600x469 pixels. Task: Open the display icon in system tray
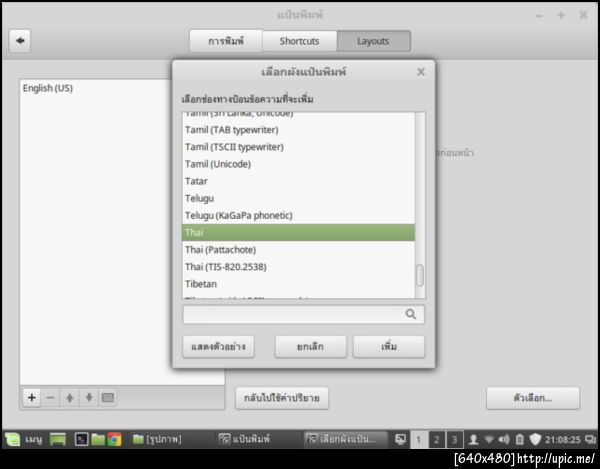tap(400, 439)
